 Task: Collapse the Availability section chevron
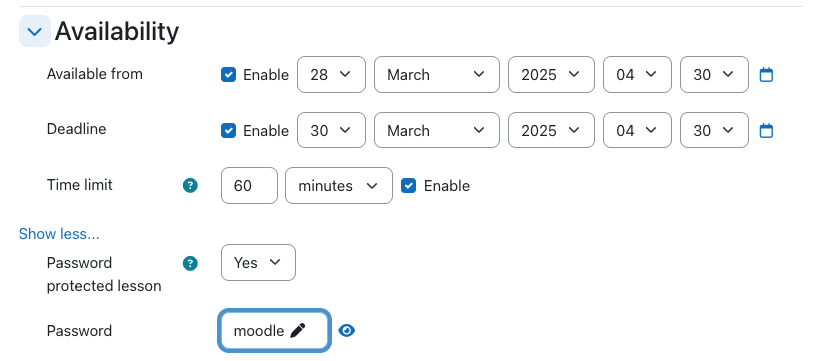[35, 31]
